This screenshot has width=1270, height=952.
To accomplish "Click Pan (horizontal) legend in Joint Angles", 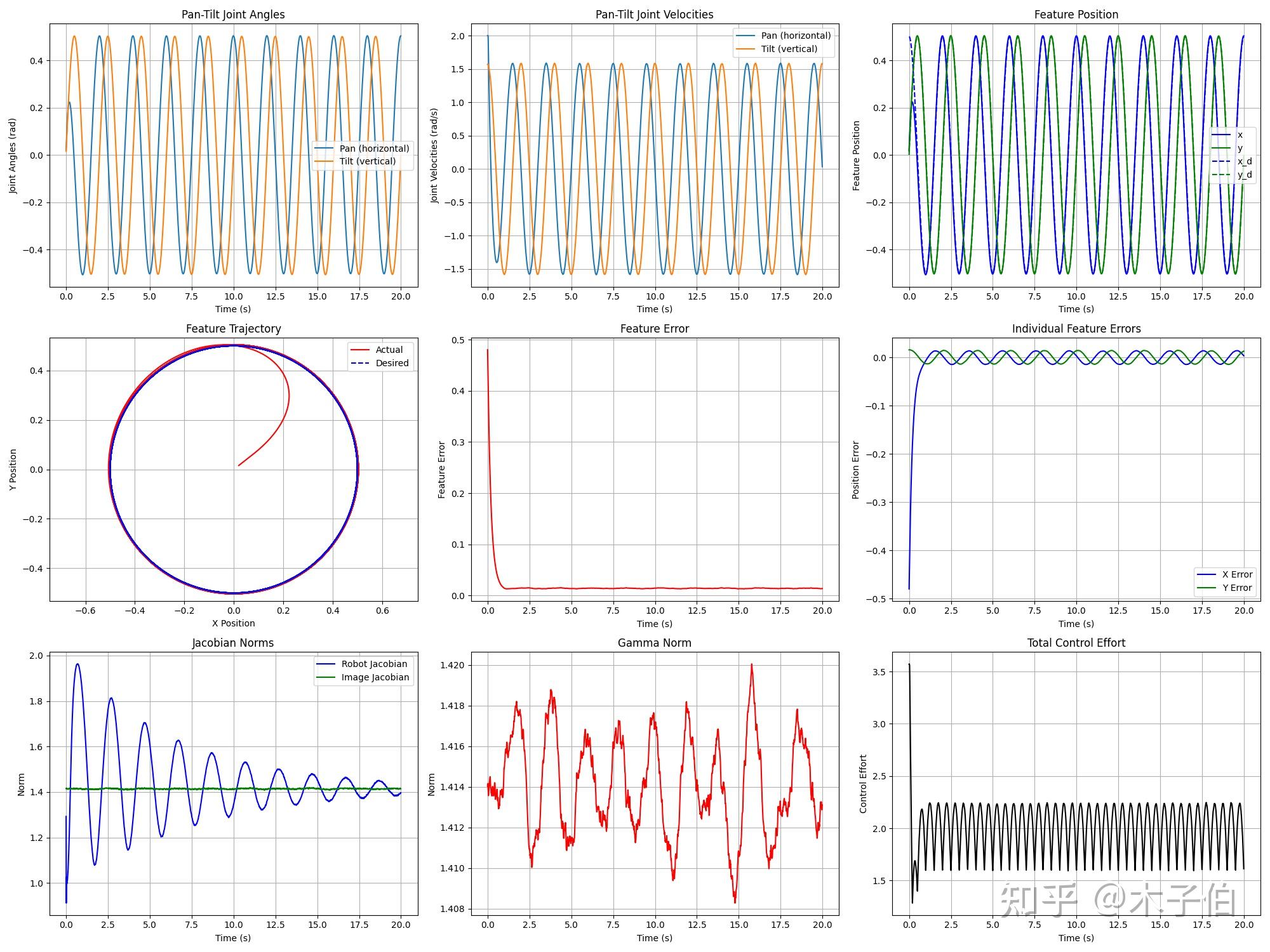I will click(x=374, y=149).
